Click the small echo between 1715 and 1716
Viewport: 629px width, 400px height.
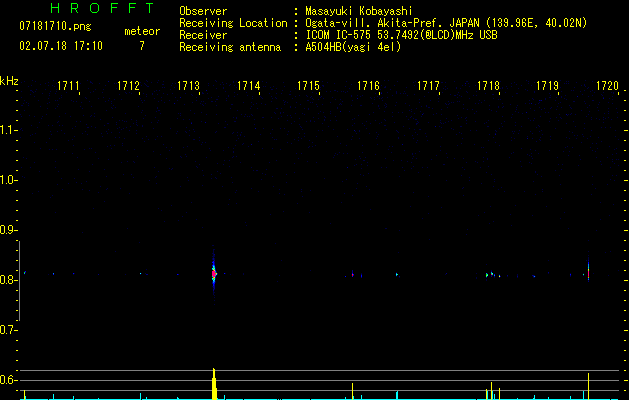(353, 275)
